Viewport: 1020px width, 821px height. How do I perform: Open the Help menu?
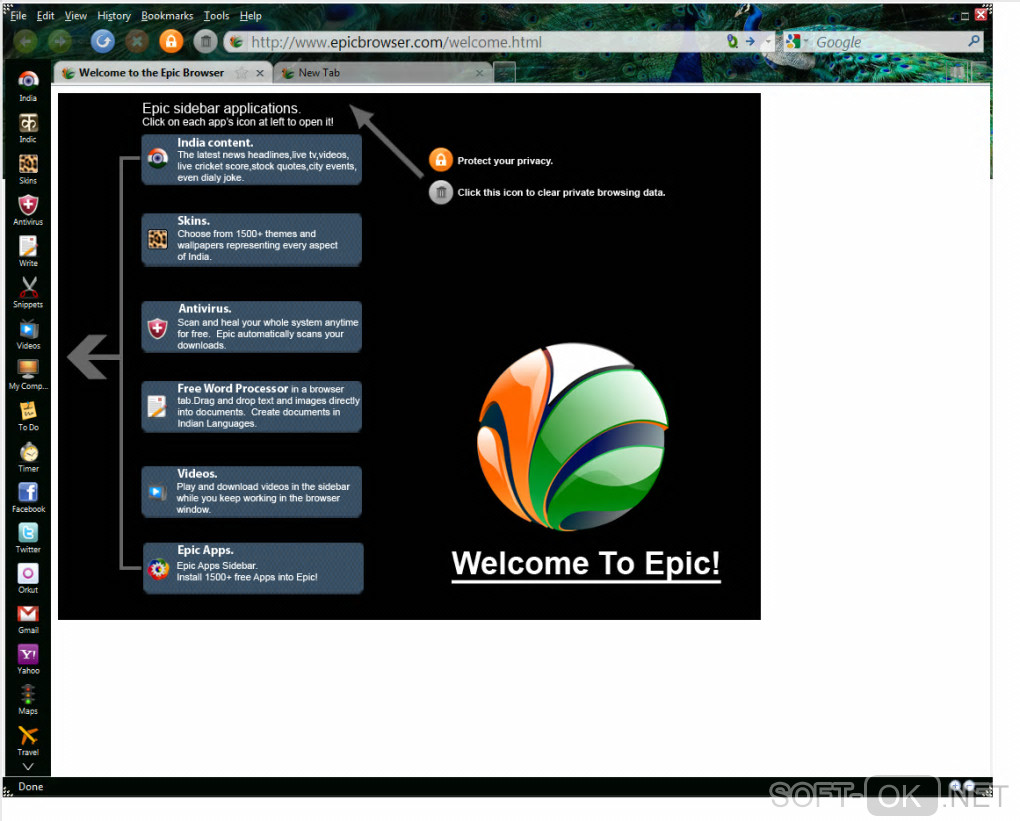click(250, 16)
